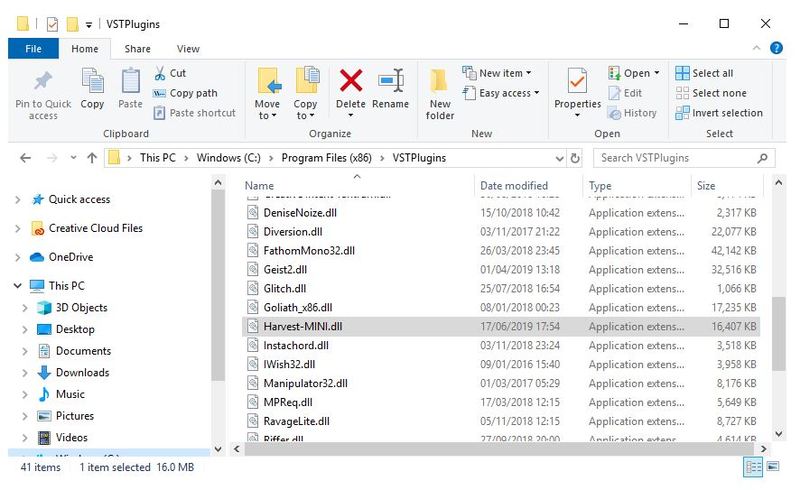Click the horizontal scrollbar right arrow
Image resolution: width=800 pixels, height=490 pixels.
coord(763,449)
